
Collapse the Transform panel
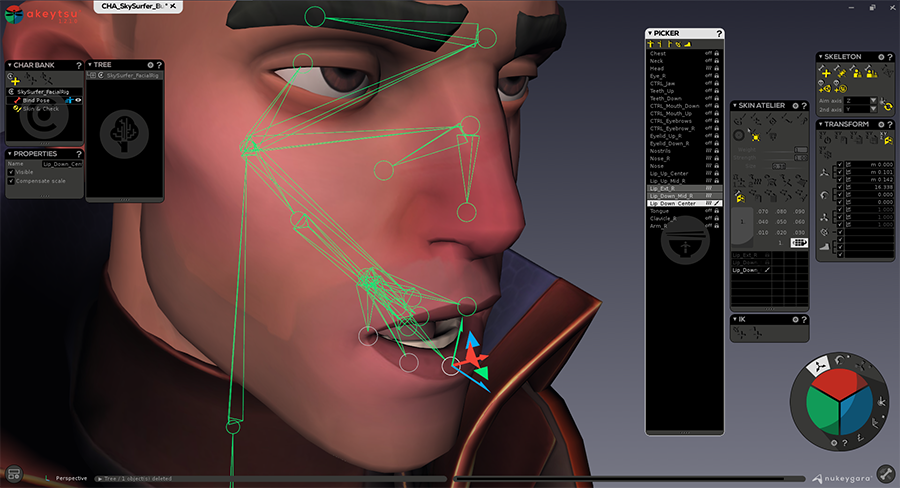pos(820,124)
